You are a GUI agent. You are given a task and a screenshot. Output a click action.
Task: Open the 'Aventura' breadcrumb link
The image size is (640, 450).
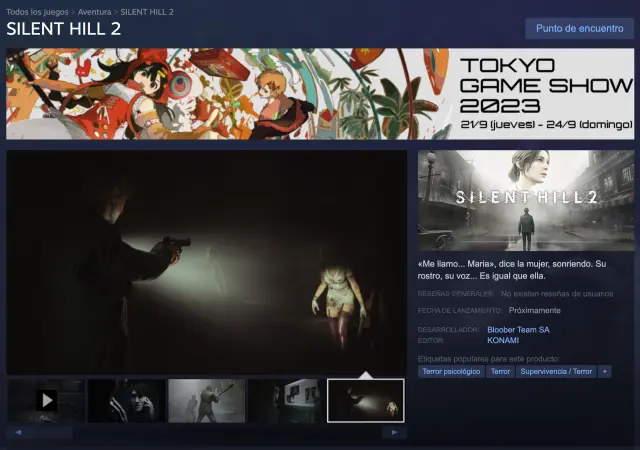coord(94,12)
